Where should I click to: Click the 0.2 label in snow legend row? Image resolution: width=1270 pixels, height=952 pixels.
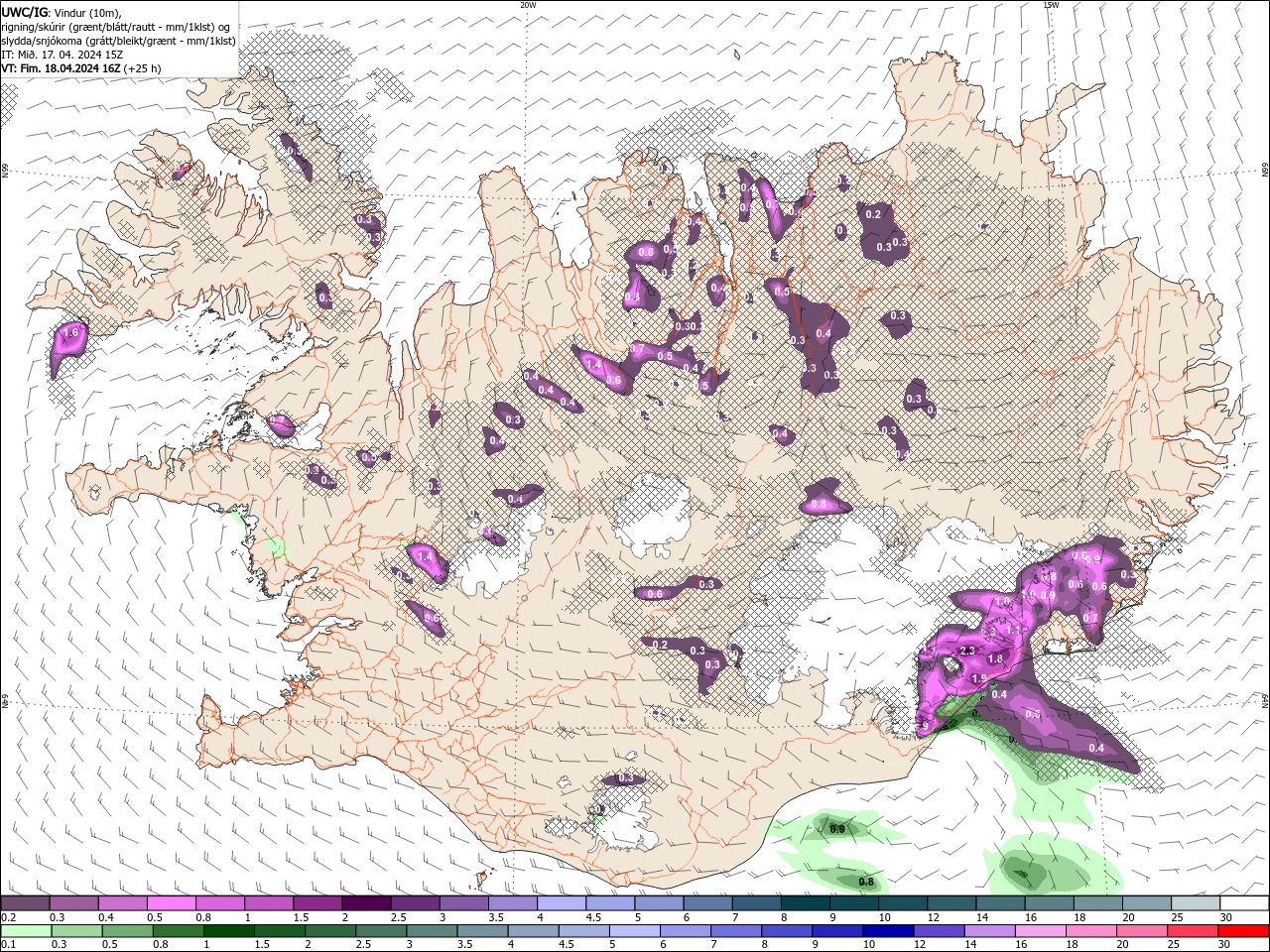tap(8, 918)
